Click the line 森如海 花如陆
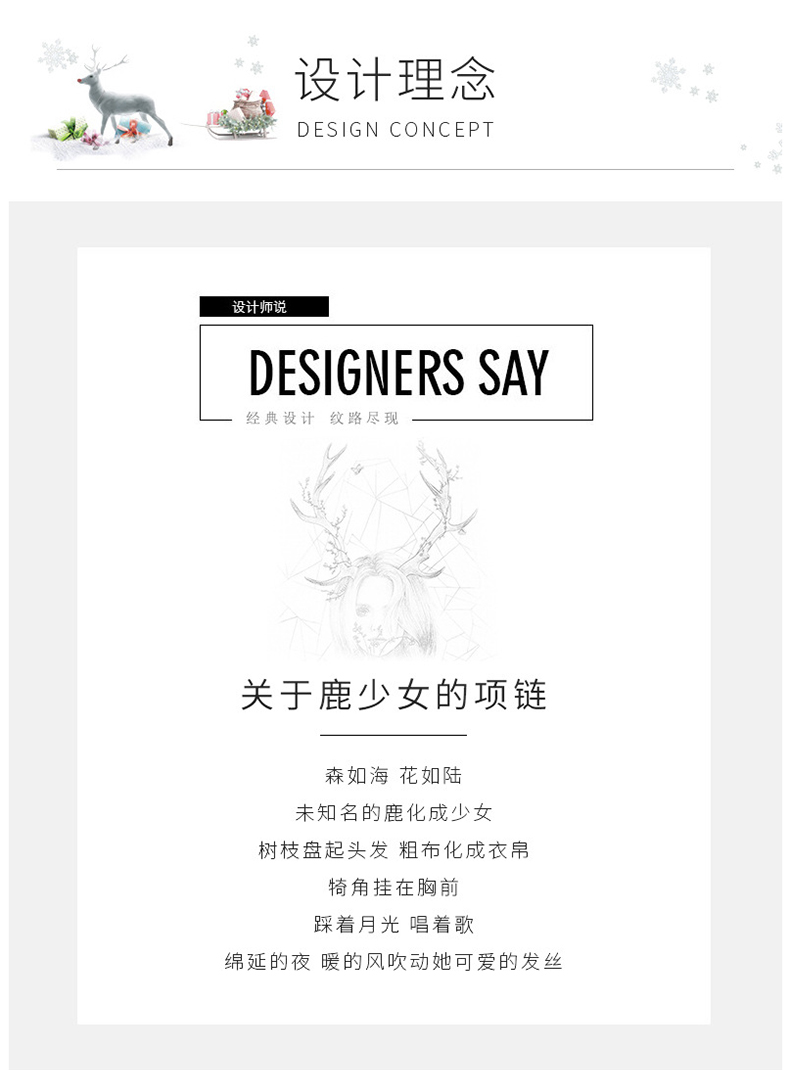 point(394,775)
